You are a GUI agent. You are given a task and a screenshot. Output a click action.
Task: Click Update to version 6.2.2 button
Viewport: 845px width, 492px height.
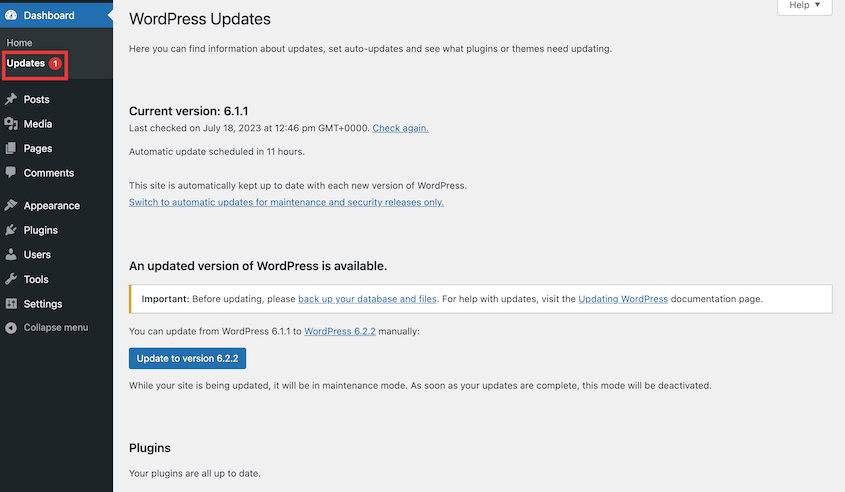click(x=188, y=358)
